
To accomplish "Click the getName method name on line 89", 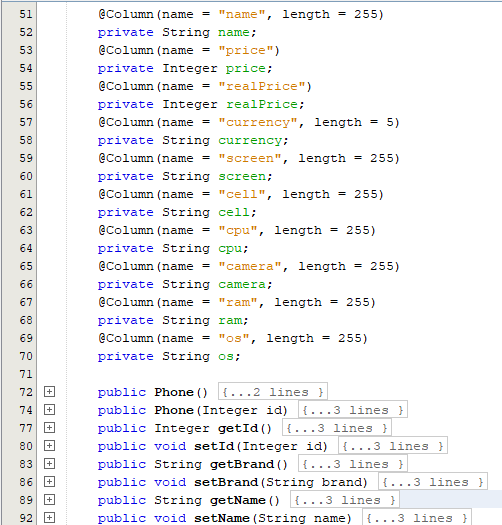I will 238,501.
